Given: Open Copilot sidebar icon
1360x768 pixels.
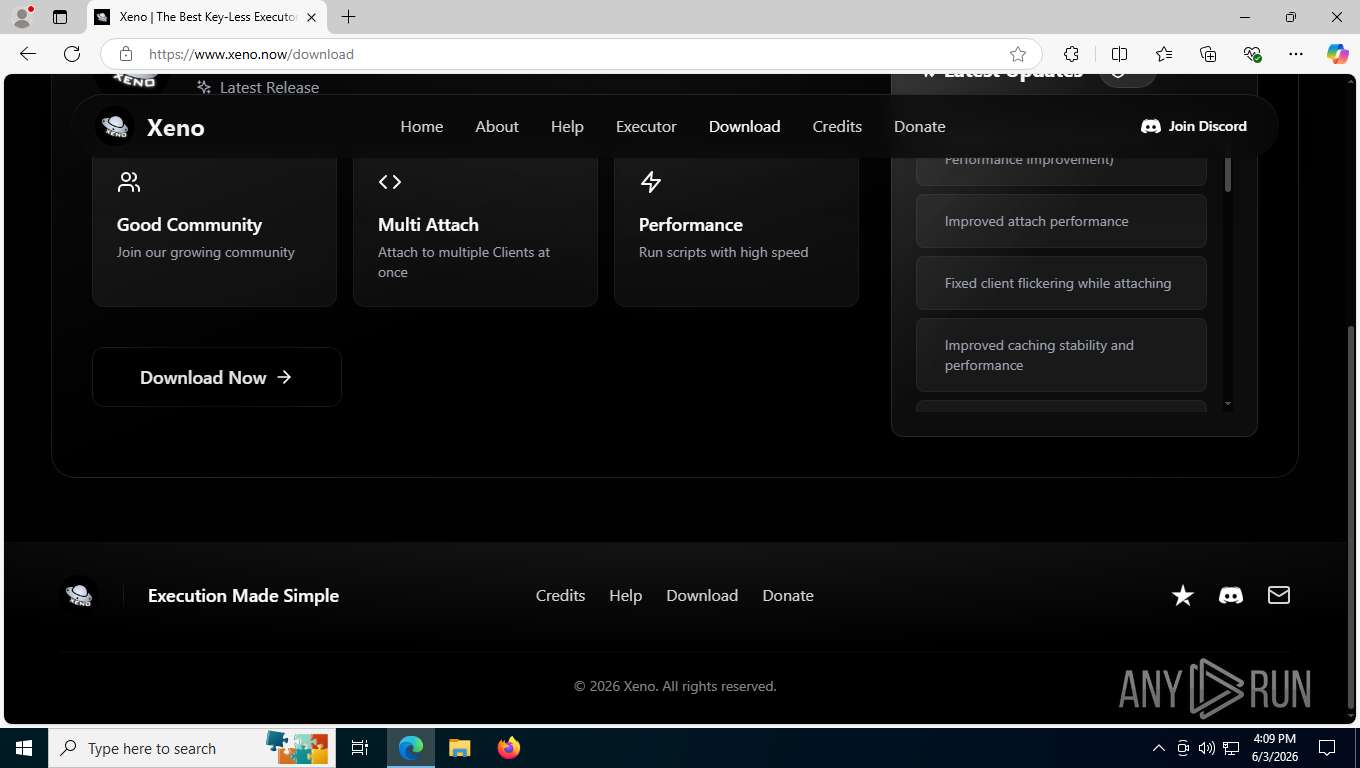Looking at the screenshot, I should point(1337,54).
